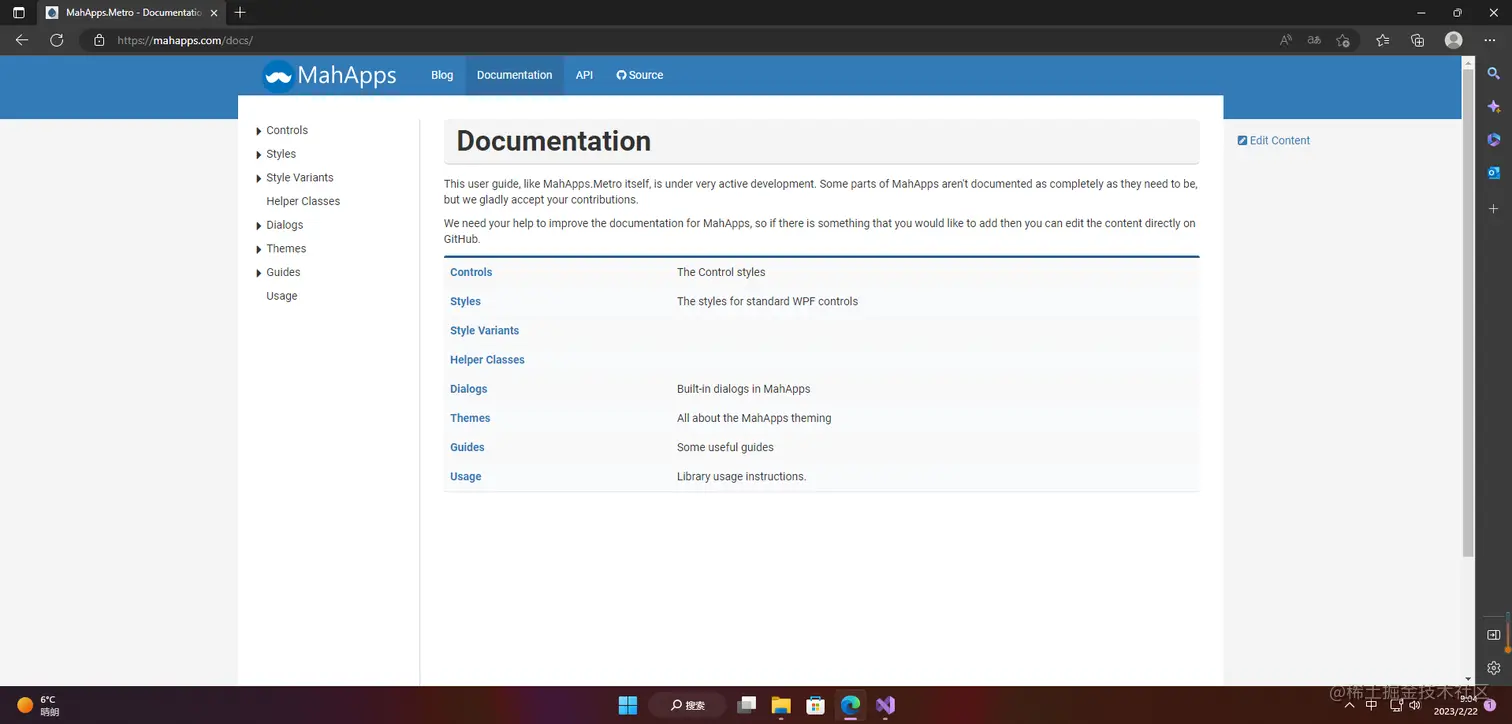Open browser Collections icon
The image size is (1512, 724).
pos(1417,41)
